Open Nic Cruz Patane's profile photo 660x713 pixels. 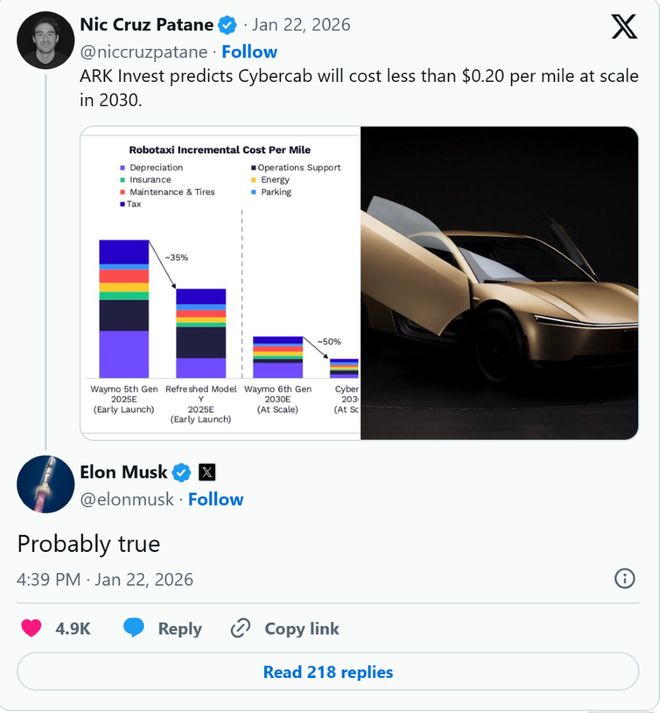45,40
